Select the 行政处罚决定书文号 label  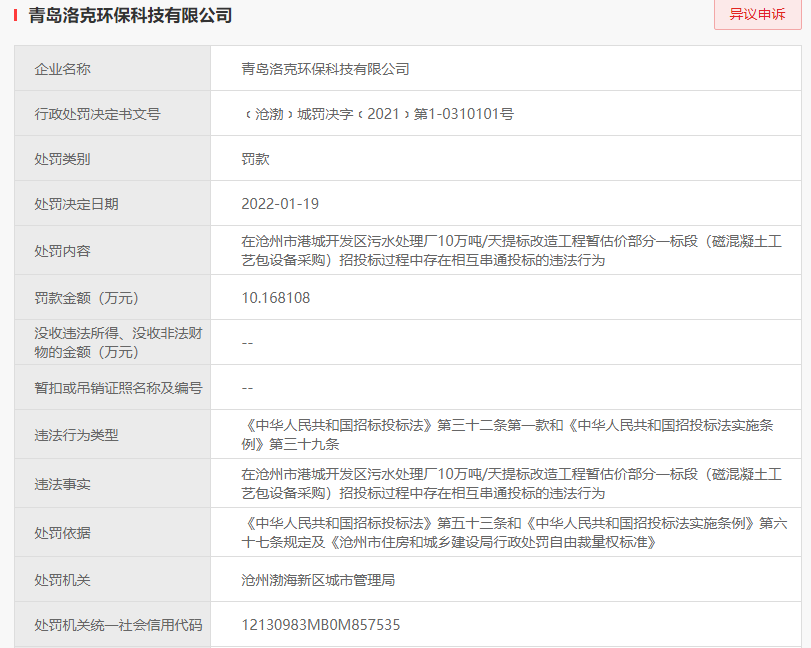click(x=98, y=114)
